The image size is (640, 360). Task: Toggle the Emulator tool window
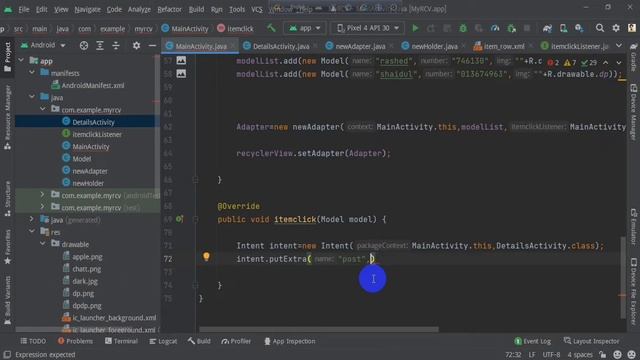coord(633,227)
